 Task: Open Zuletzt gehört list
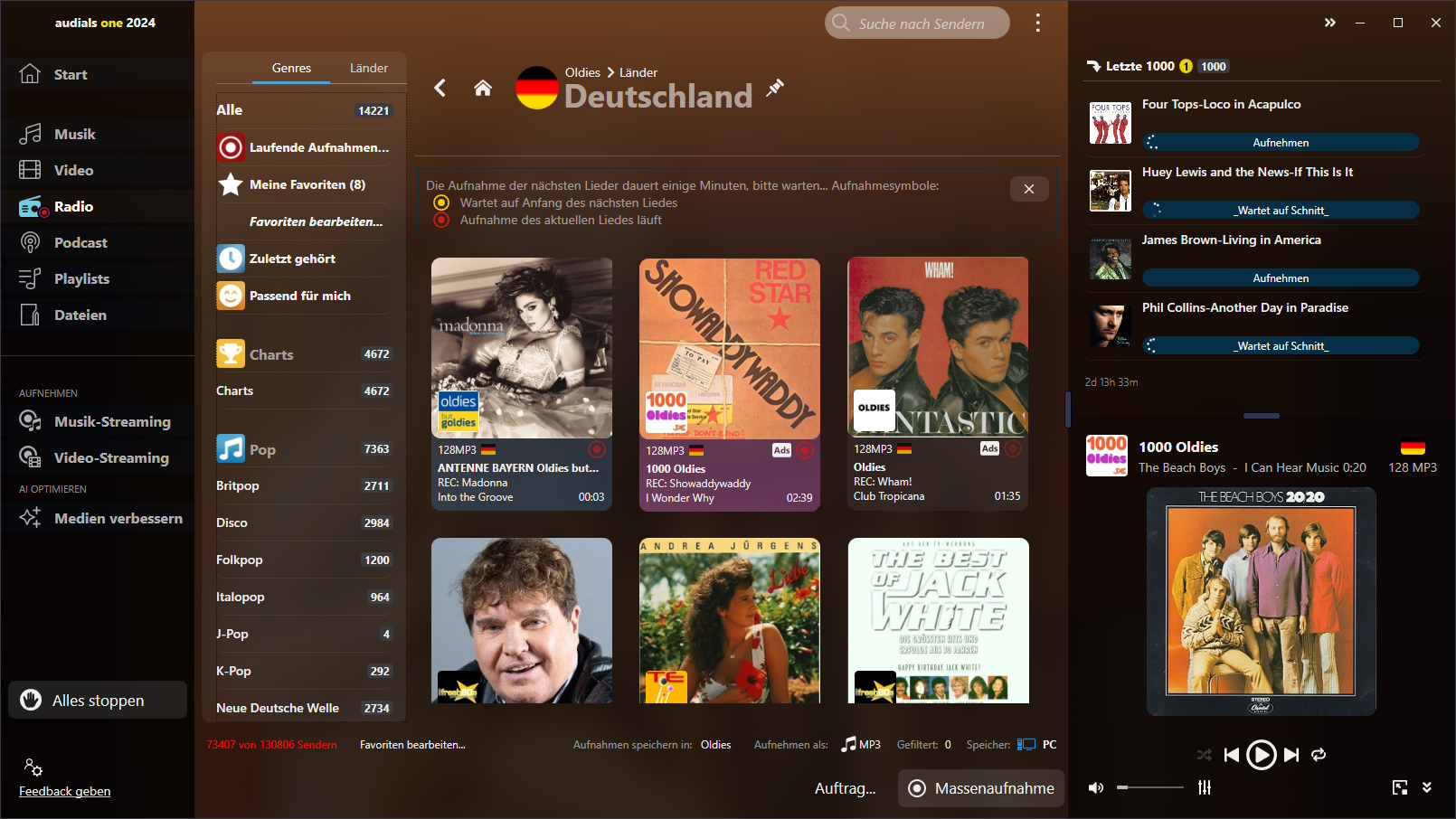click(x=304, y=259)
